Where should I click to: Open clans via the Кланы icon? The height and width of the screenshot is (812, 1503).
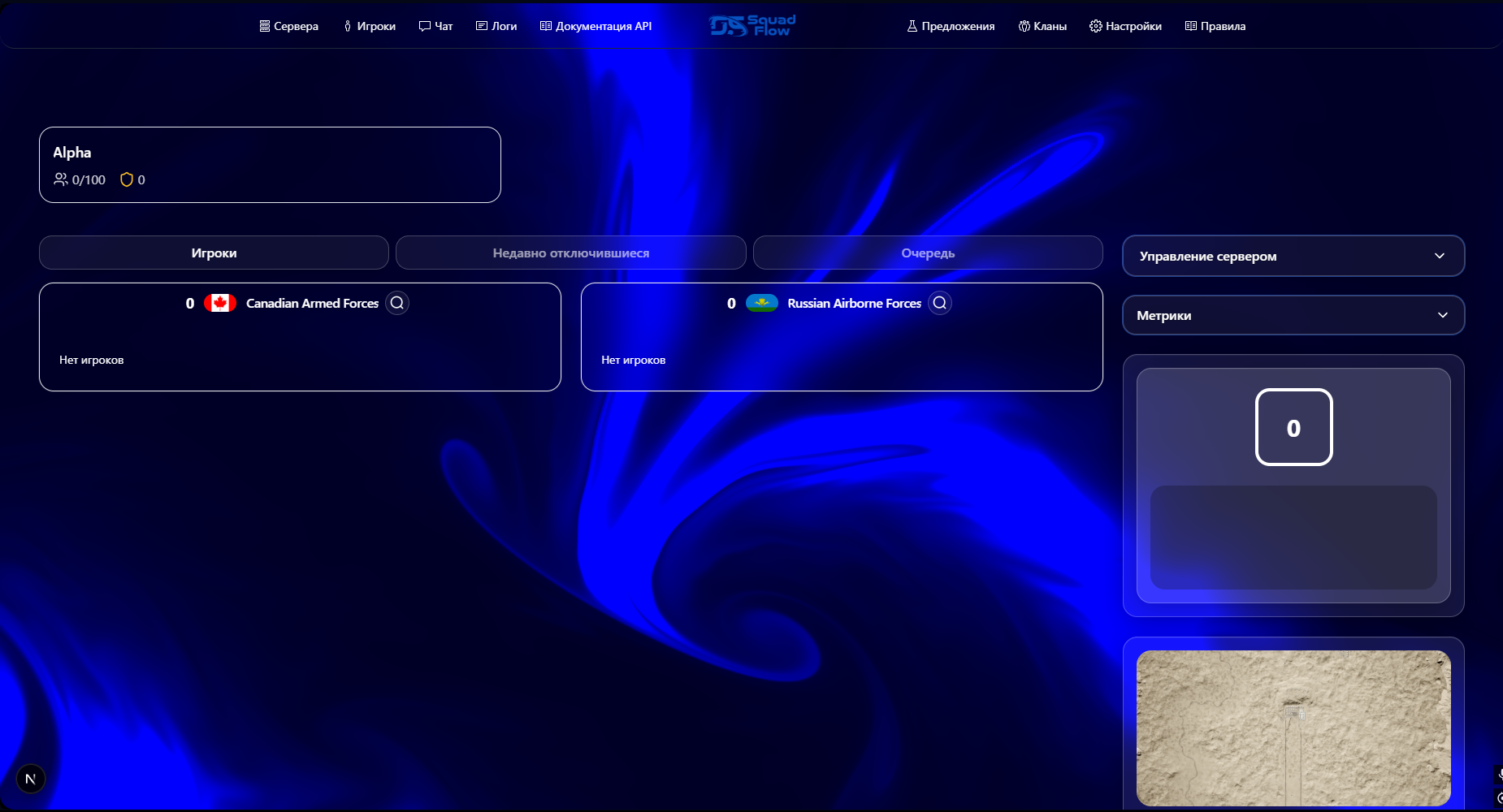[x=1024, y=25]
